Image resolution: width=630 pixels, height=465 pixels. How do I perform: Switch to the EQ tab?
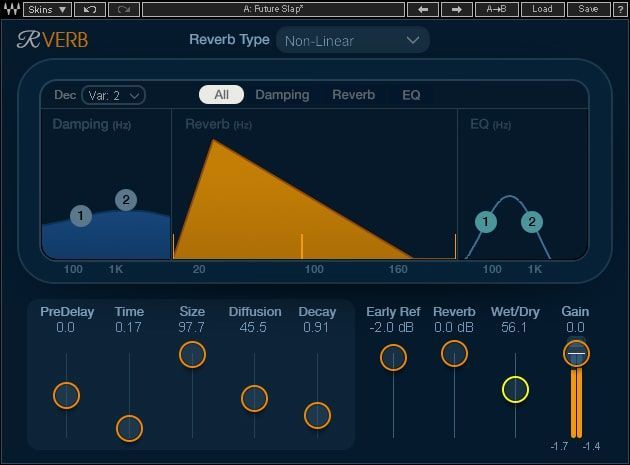click(x=411, y=95)
